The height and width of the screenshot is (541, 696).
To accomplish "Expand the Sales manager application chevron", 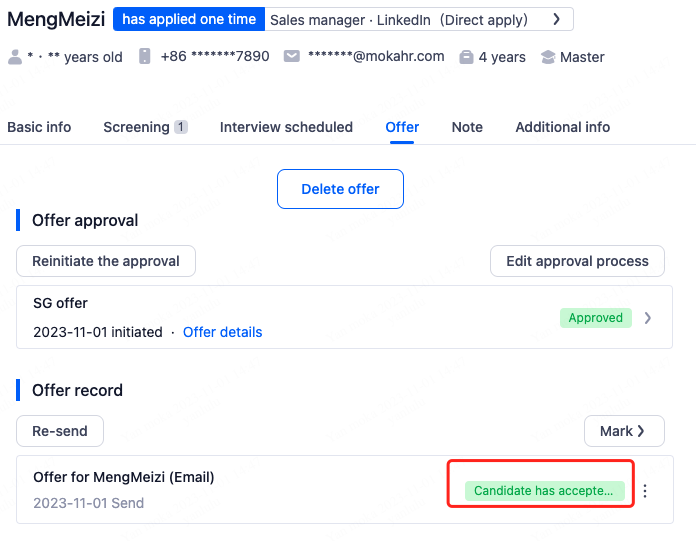I will pos(557,19).
